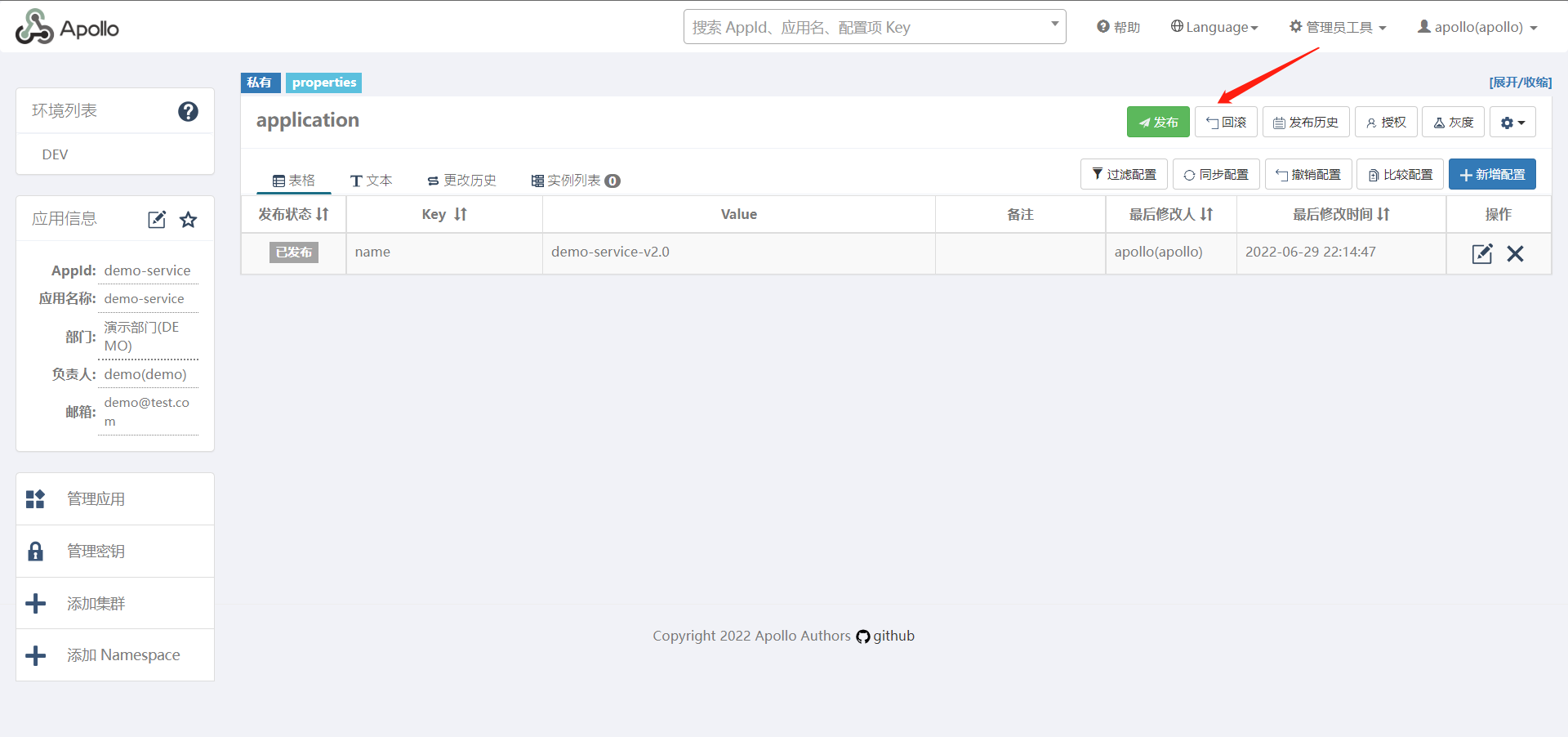Switch to the 更改历史 tab
Image resolution: width=1568 pixels, height=737 pixels.
point(461,181)
